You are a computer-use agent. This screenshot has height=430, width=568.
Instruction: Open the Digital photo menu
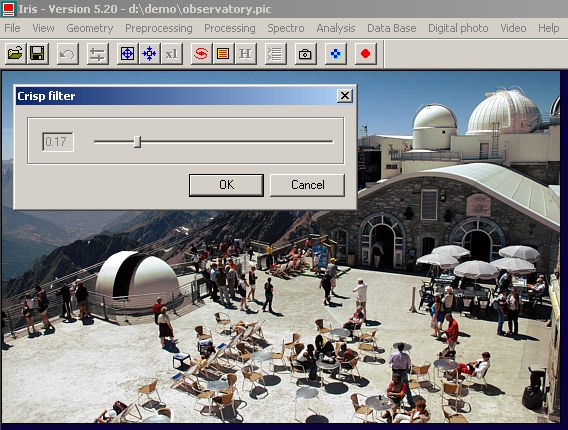pos(458,28)
